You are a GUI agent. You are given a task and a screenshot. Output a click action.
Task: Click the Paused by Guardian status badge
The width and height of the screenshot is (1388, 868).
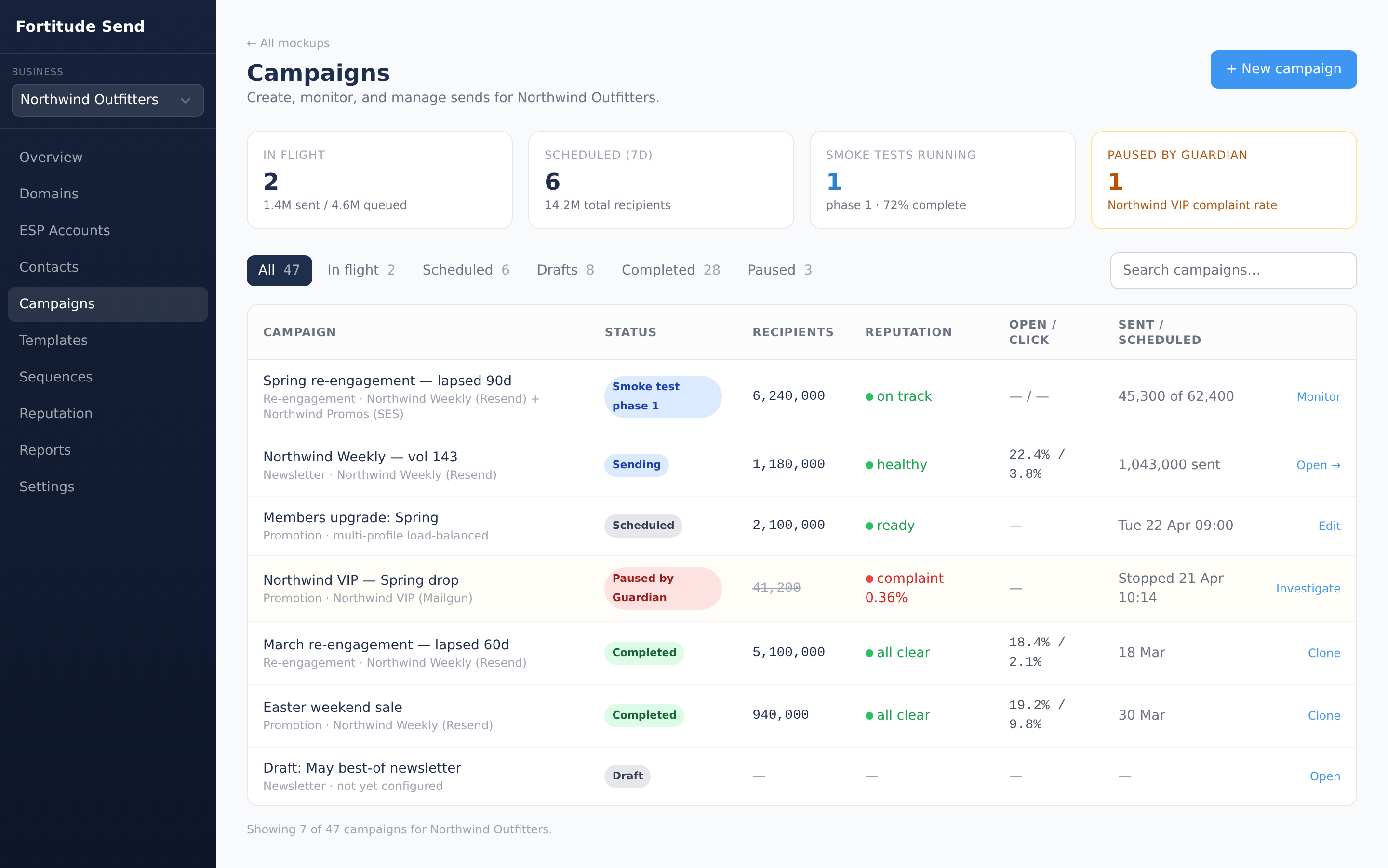[663, 589]
